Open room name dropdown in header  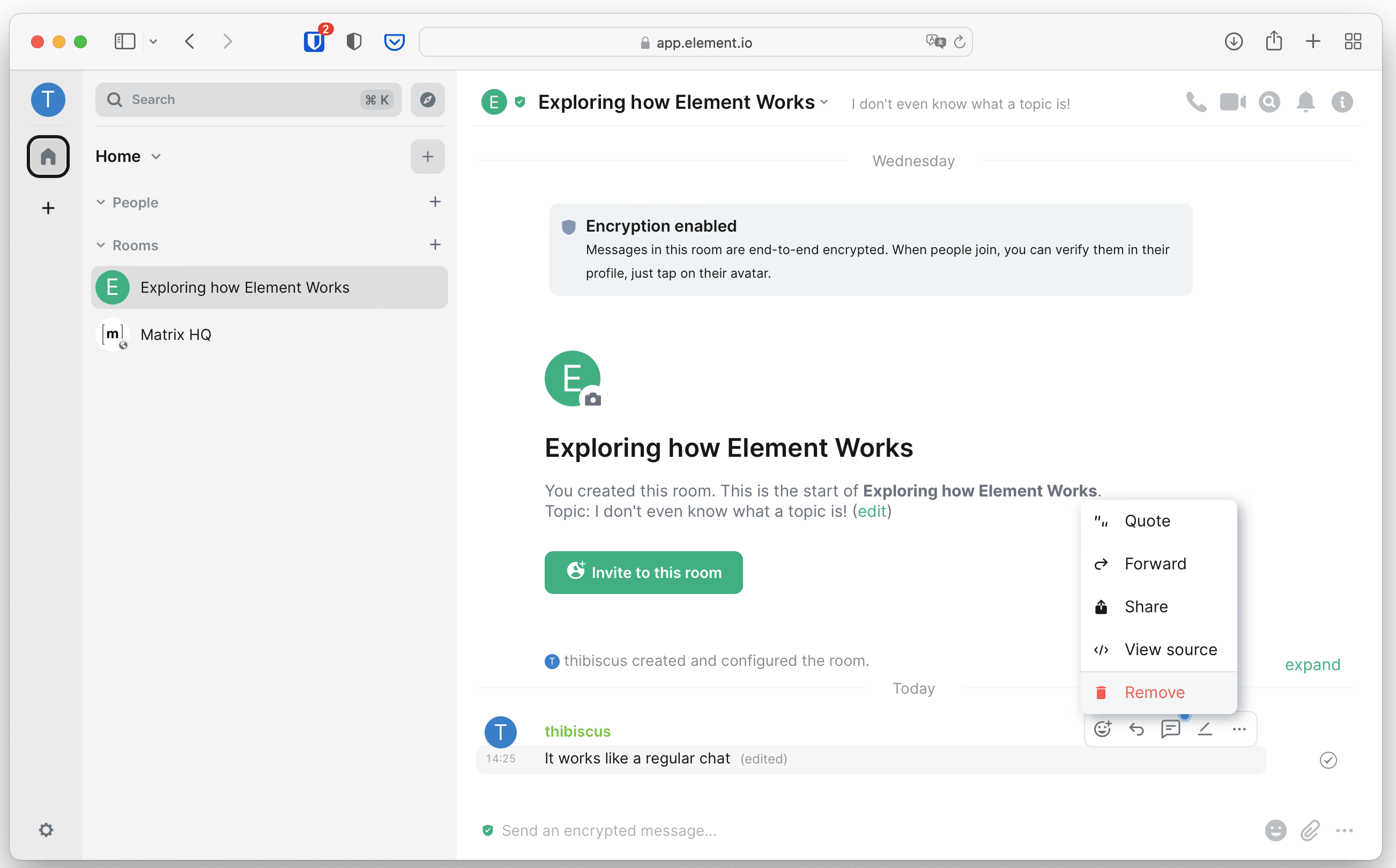click(x=825, y=102)
